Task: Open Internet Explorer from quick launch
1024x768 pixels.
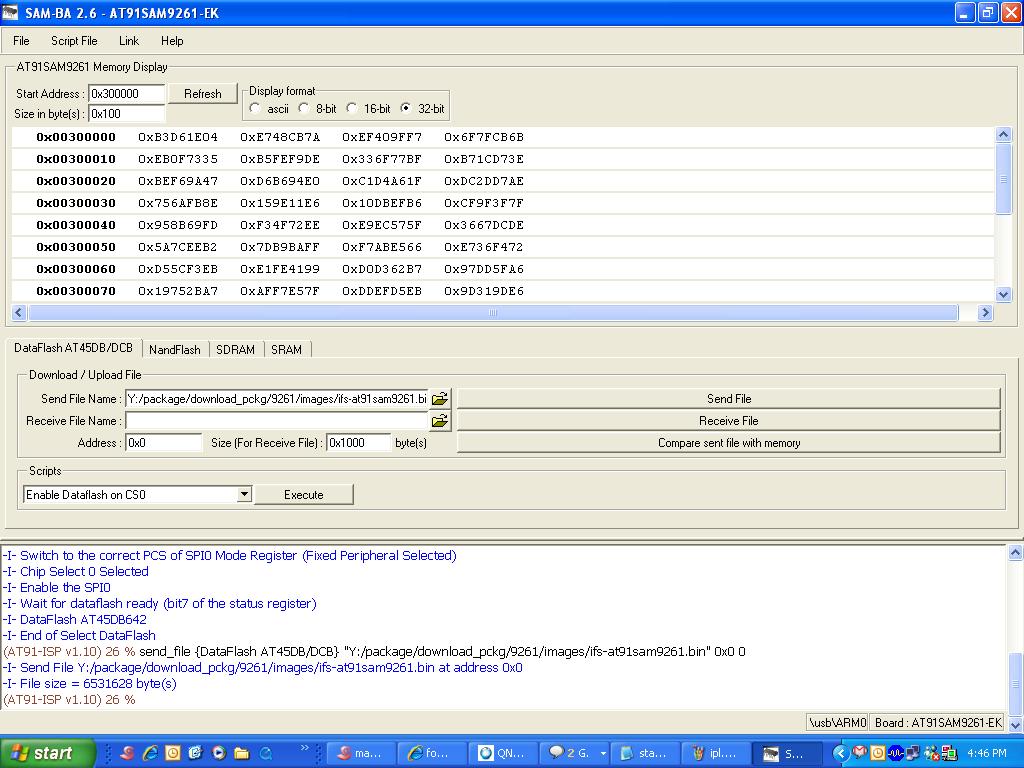Action: coord(150,753)
